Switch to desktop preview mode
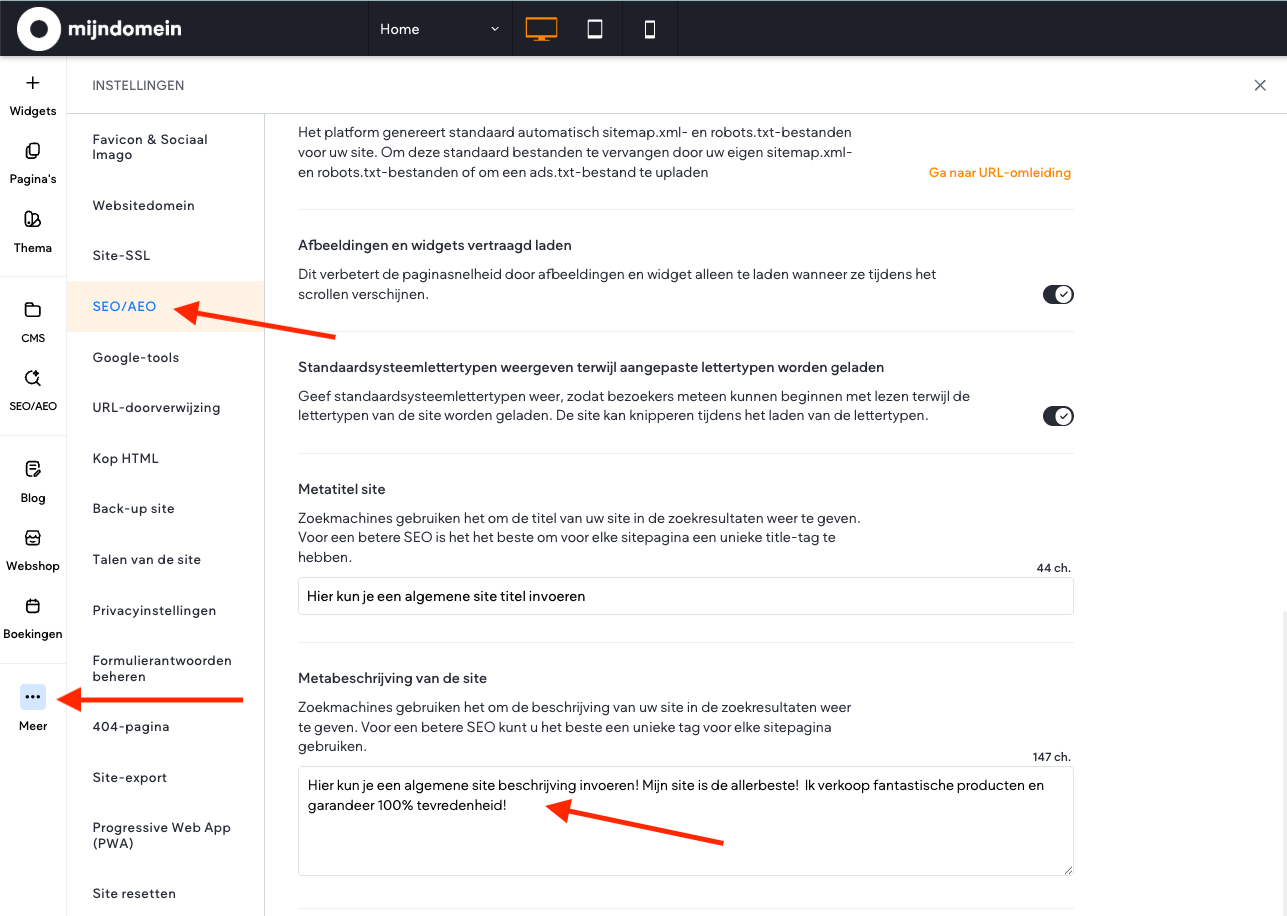The width and height of the screenshot is (1287, 916). coord(541,29)
